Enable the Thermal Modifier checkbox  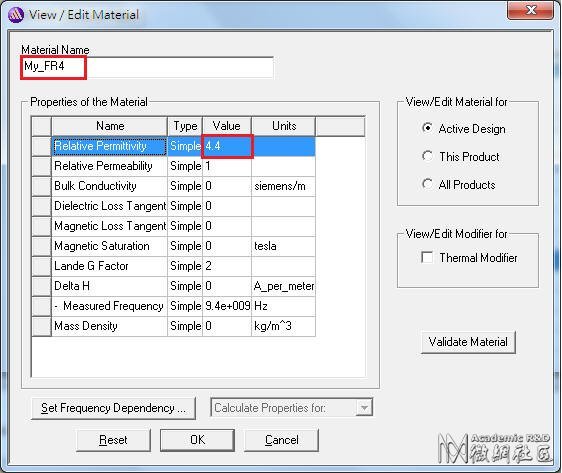coord(427,257)
